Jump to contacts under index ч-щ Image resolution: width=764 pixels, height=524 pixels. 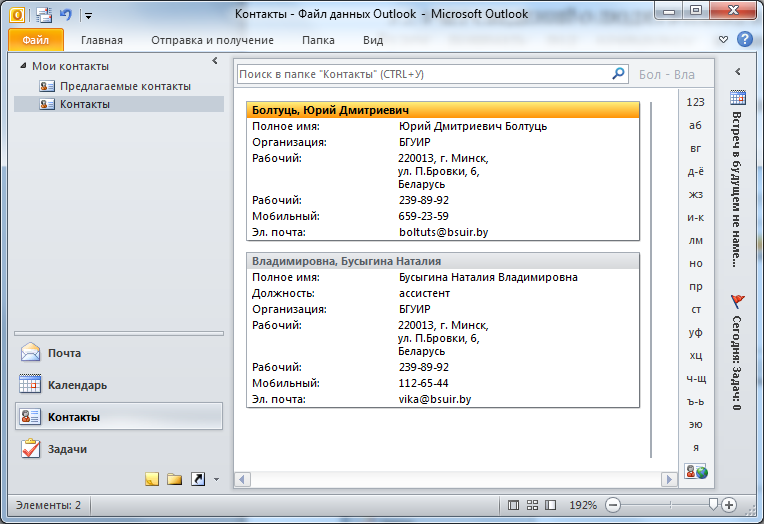(695, 378)
